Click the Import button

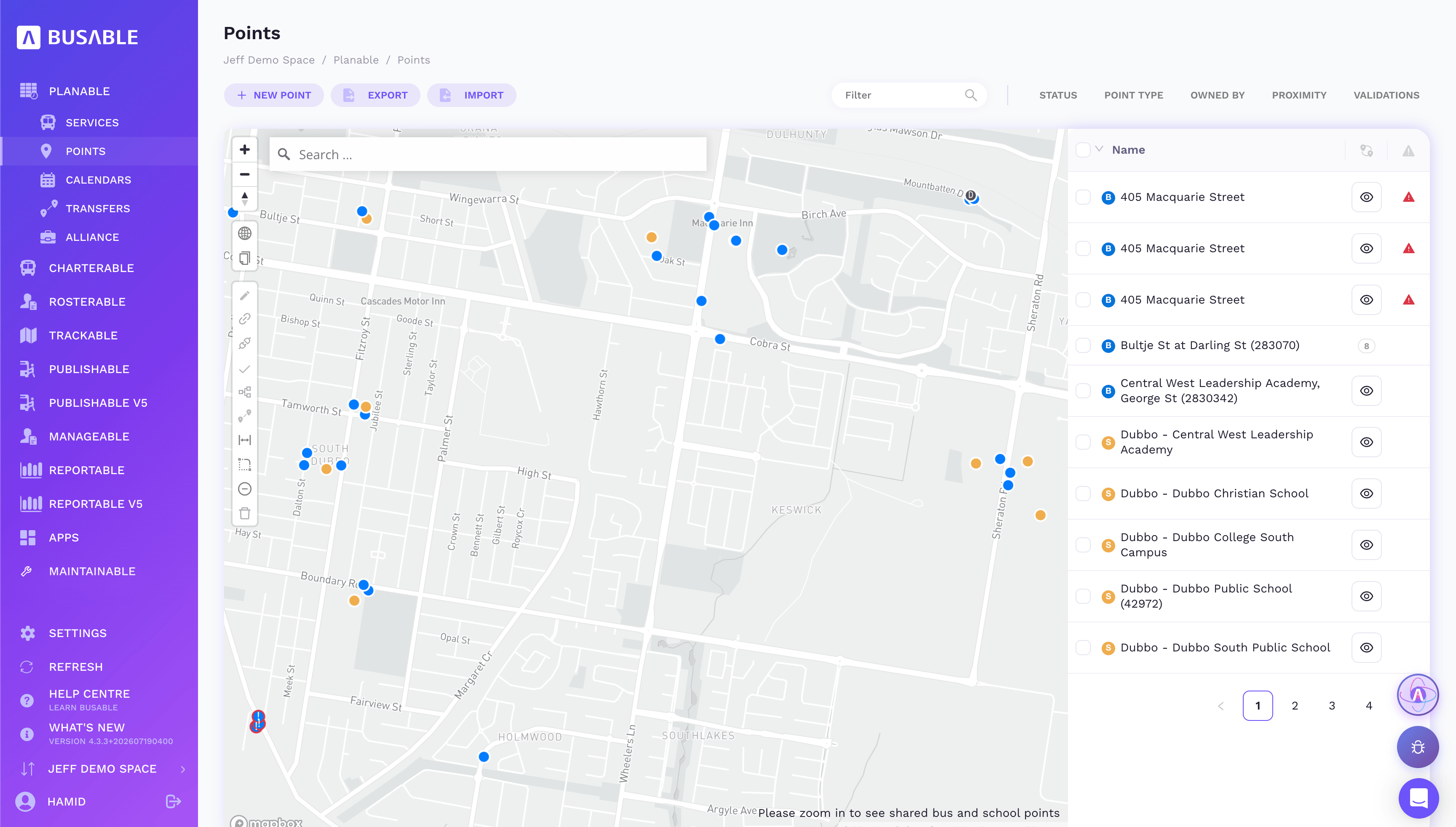coord(472,96)
